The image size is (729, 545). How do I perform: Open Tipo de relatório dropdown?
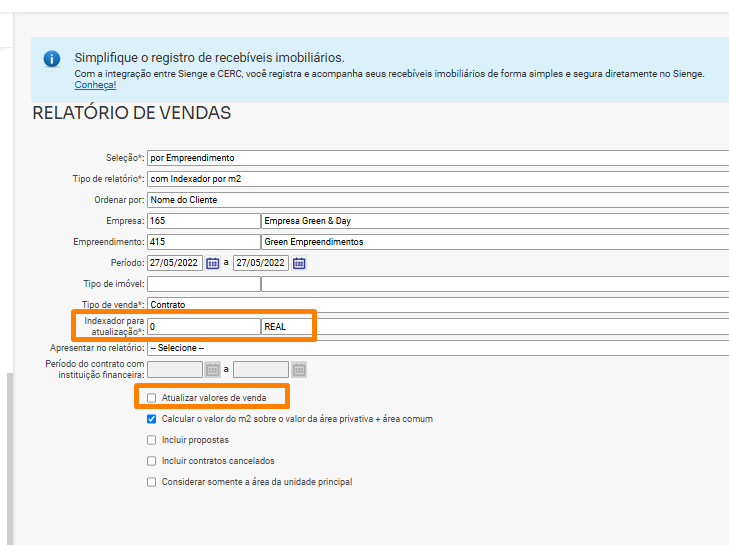click(x=438, y=179)
